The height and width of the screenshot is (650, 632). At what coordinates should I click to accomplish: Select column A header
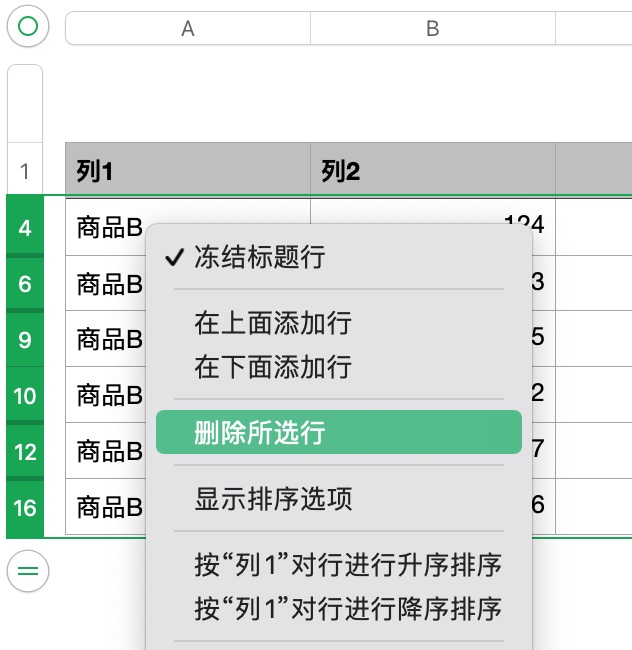pos(187,29)
